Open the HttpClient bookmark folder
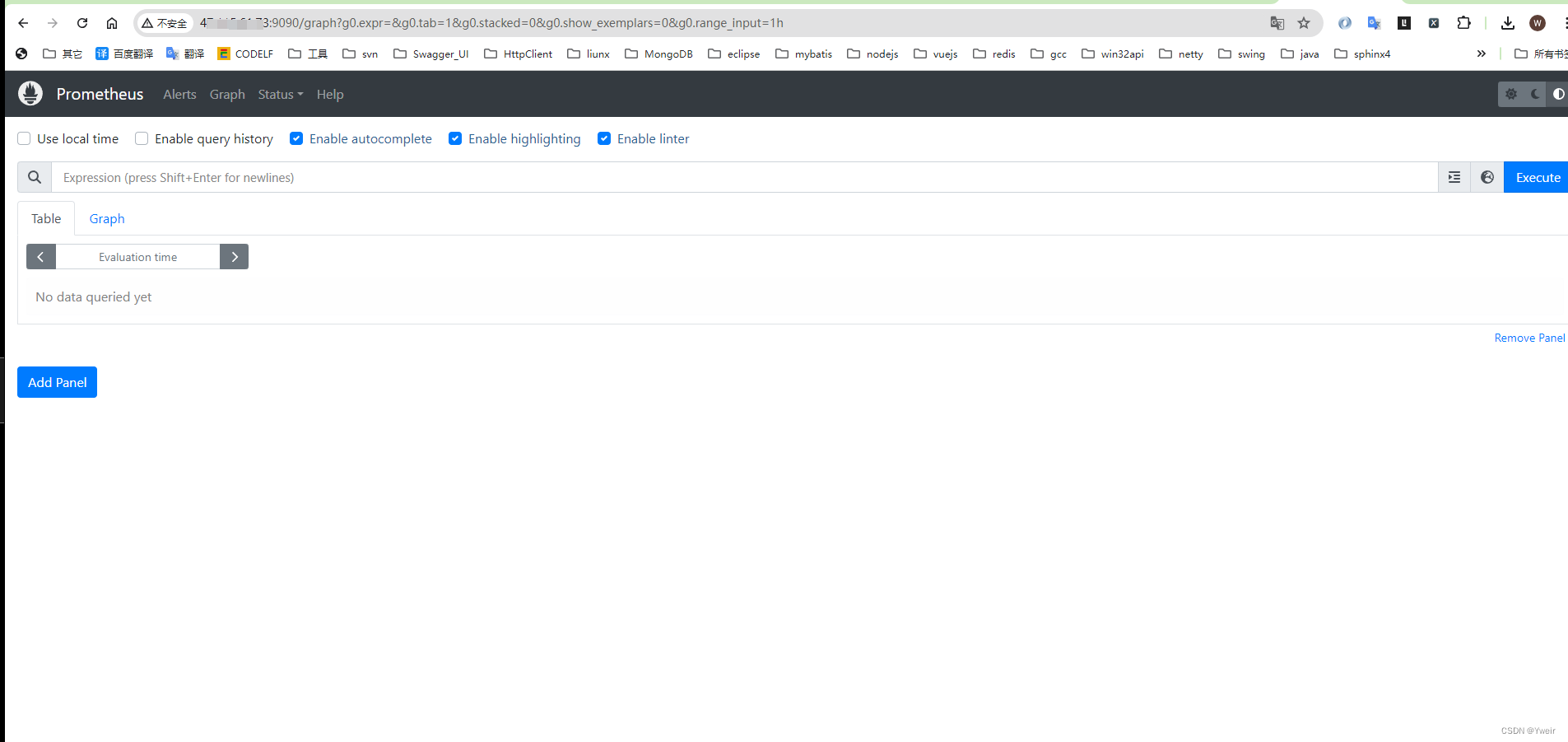The image size is (1568, 742). pyautogui.click(x=519, y=54)
